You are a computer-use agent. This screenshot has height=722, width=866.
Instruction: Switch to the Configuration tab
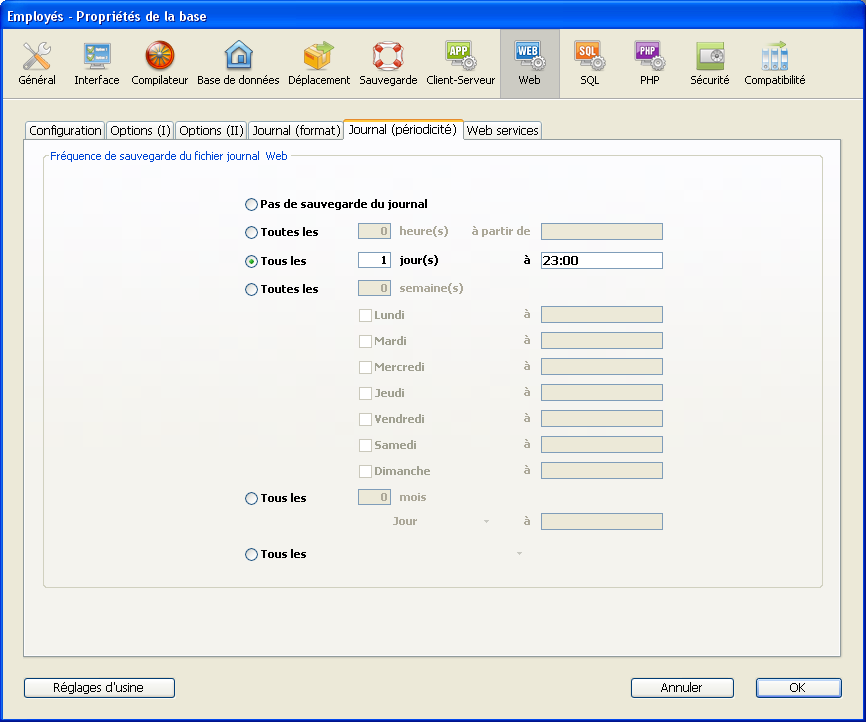(65, 131)
